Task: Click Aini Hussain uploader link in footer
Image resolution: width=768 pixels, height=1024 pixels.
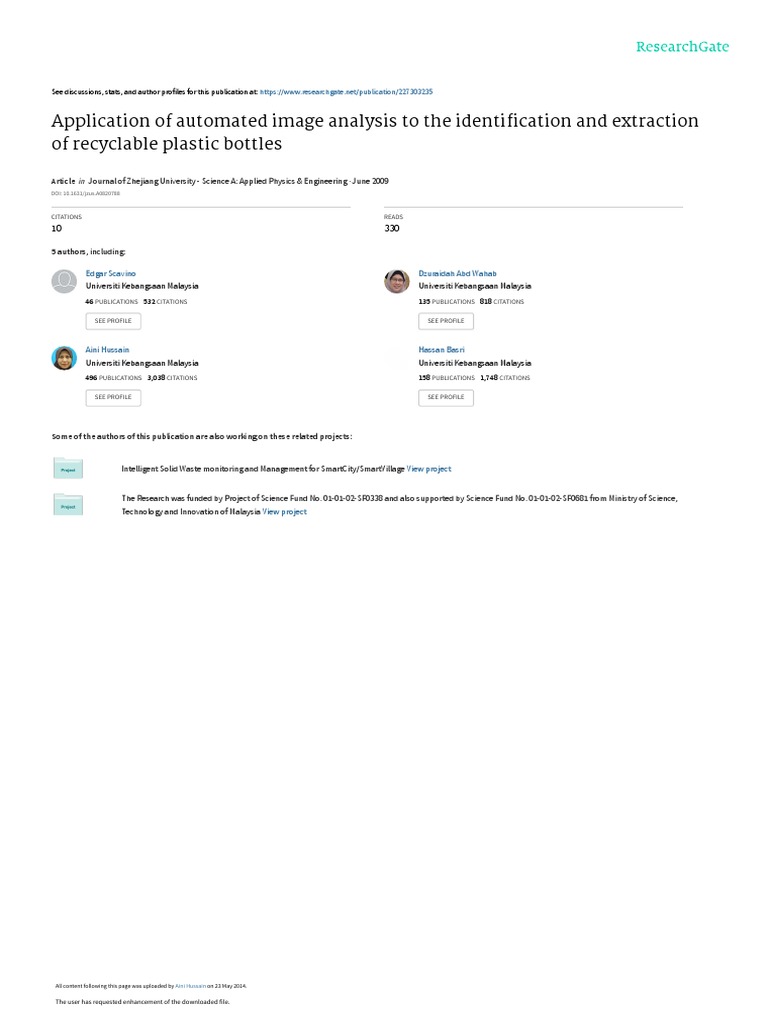Action: click(190, 985)
